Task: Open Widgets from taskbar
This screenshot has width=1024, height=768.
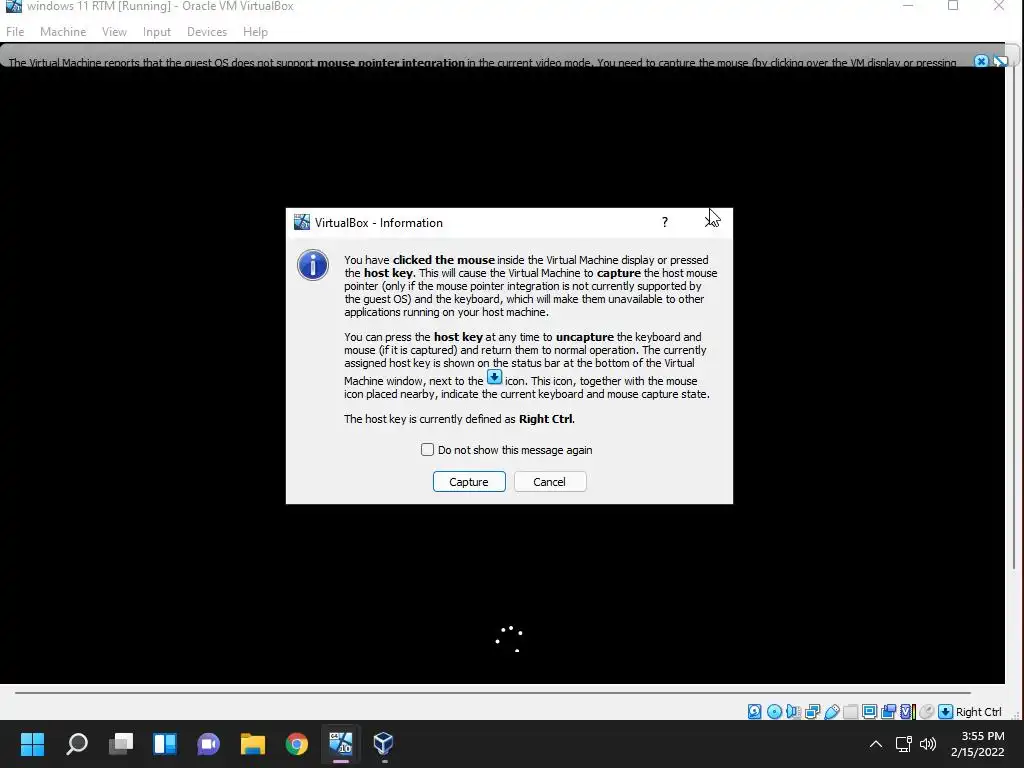Action: coord(165,743)
